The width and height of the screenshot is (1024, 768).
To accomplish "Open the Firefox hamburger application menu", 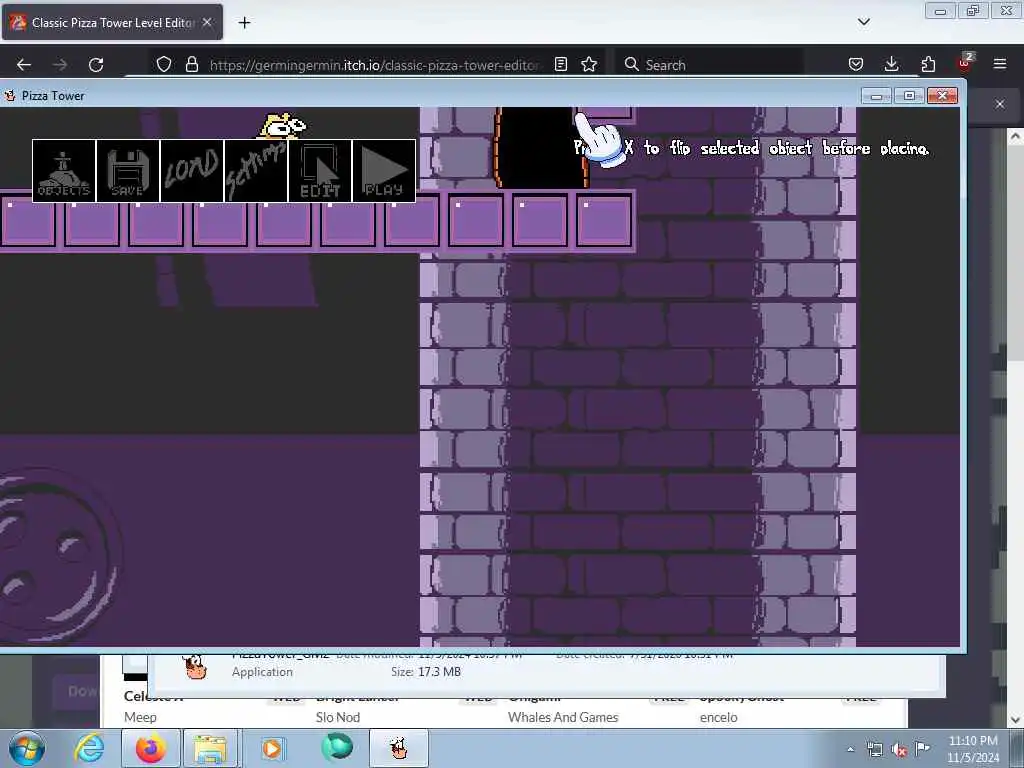I will [x=1000, y=64].
